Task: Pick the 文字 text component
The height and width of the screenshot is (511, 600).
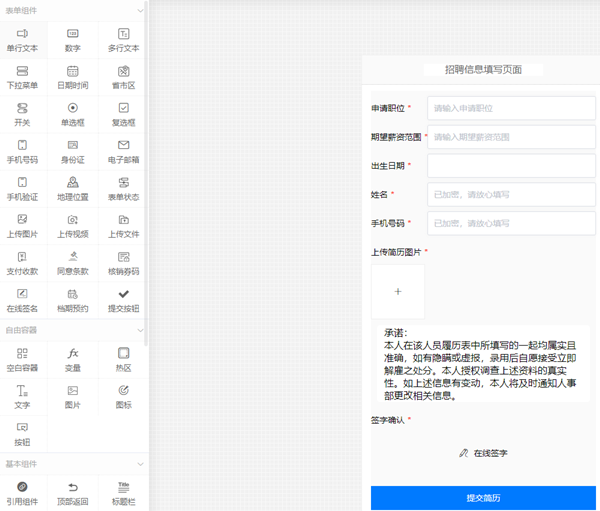Action: click(23, 397)
